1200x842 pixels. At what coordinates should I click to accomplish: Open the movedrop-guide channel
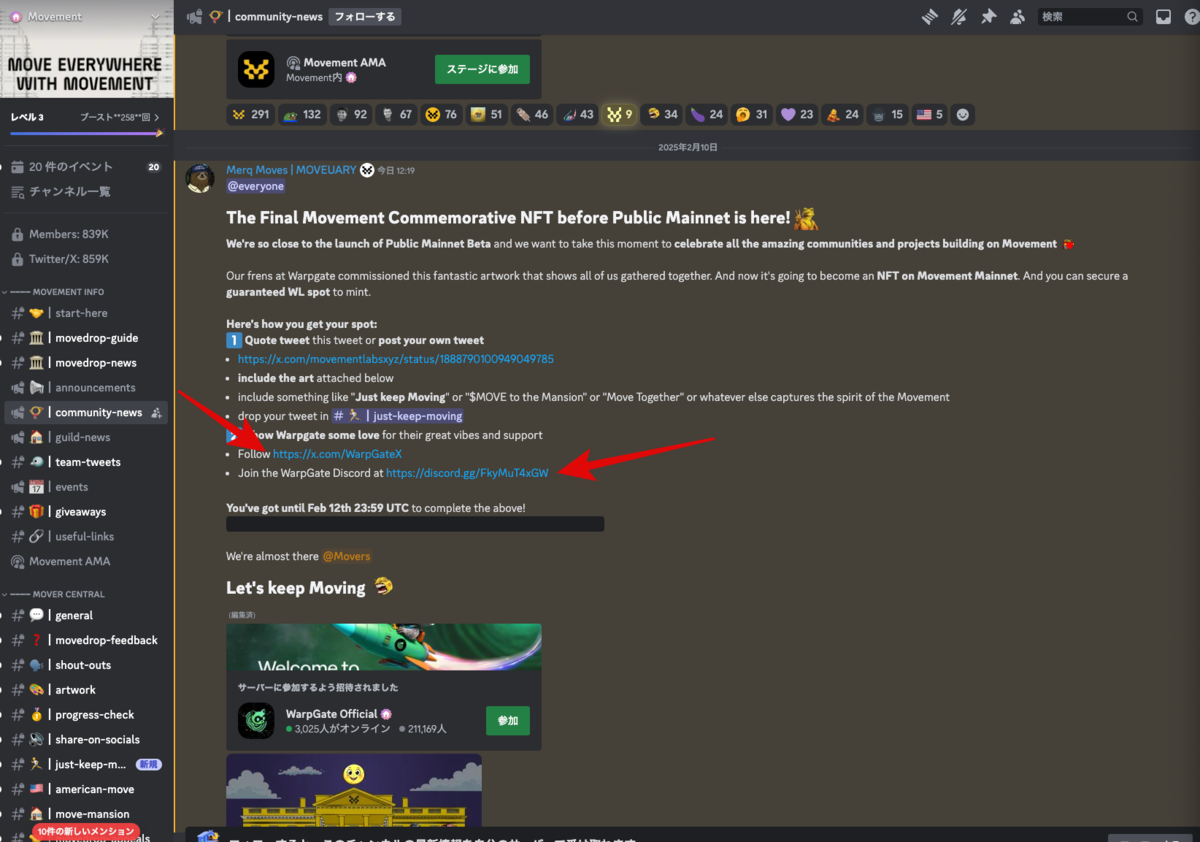tap(85, 338)
